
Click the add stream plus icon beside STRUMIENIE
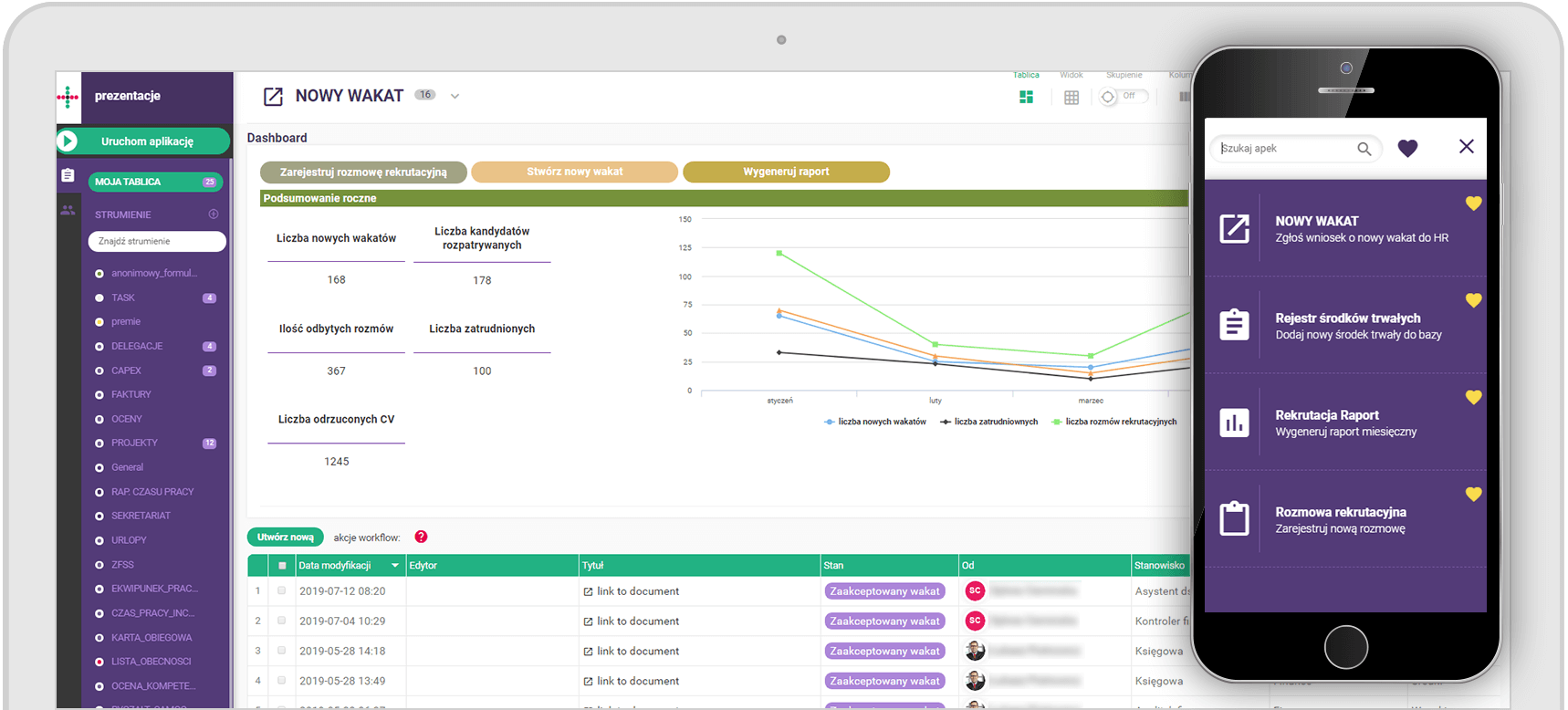click(x=214, y=214)
